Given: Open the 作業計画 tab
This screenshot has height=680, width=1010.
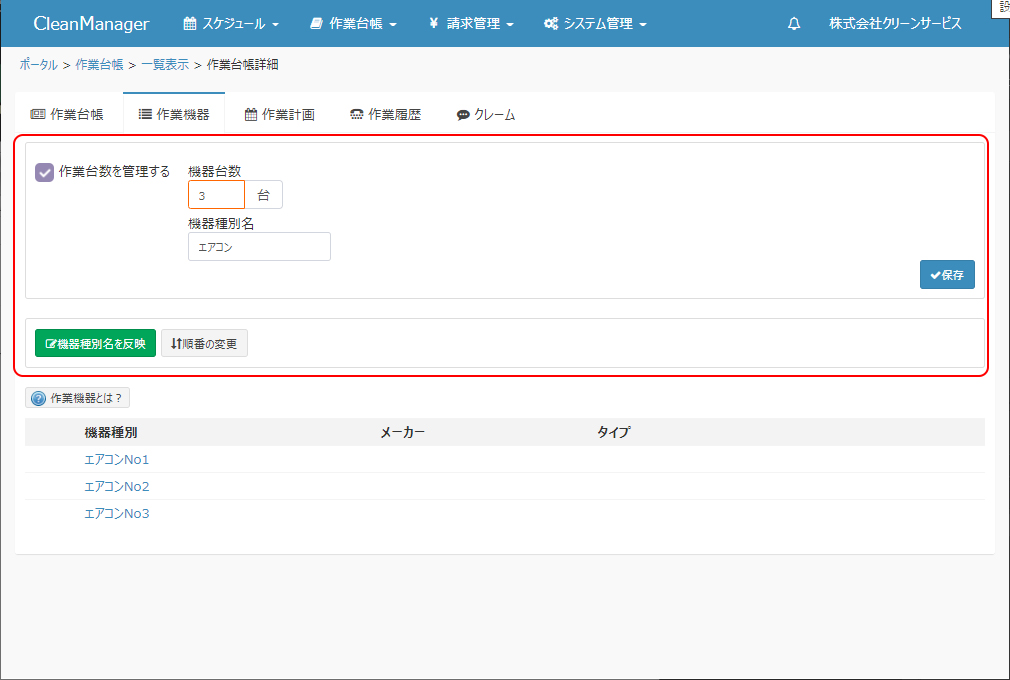Looking at the screenshot, I should [x=280, y=115].
